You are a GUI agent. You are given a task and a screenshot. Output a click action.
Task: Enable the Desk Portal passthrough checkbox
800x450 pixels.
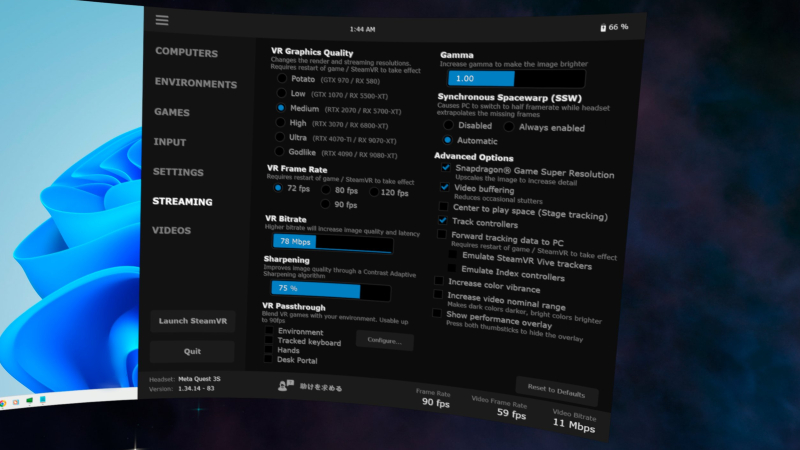pyautogui.click(x=269, y=360)
